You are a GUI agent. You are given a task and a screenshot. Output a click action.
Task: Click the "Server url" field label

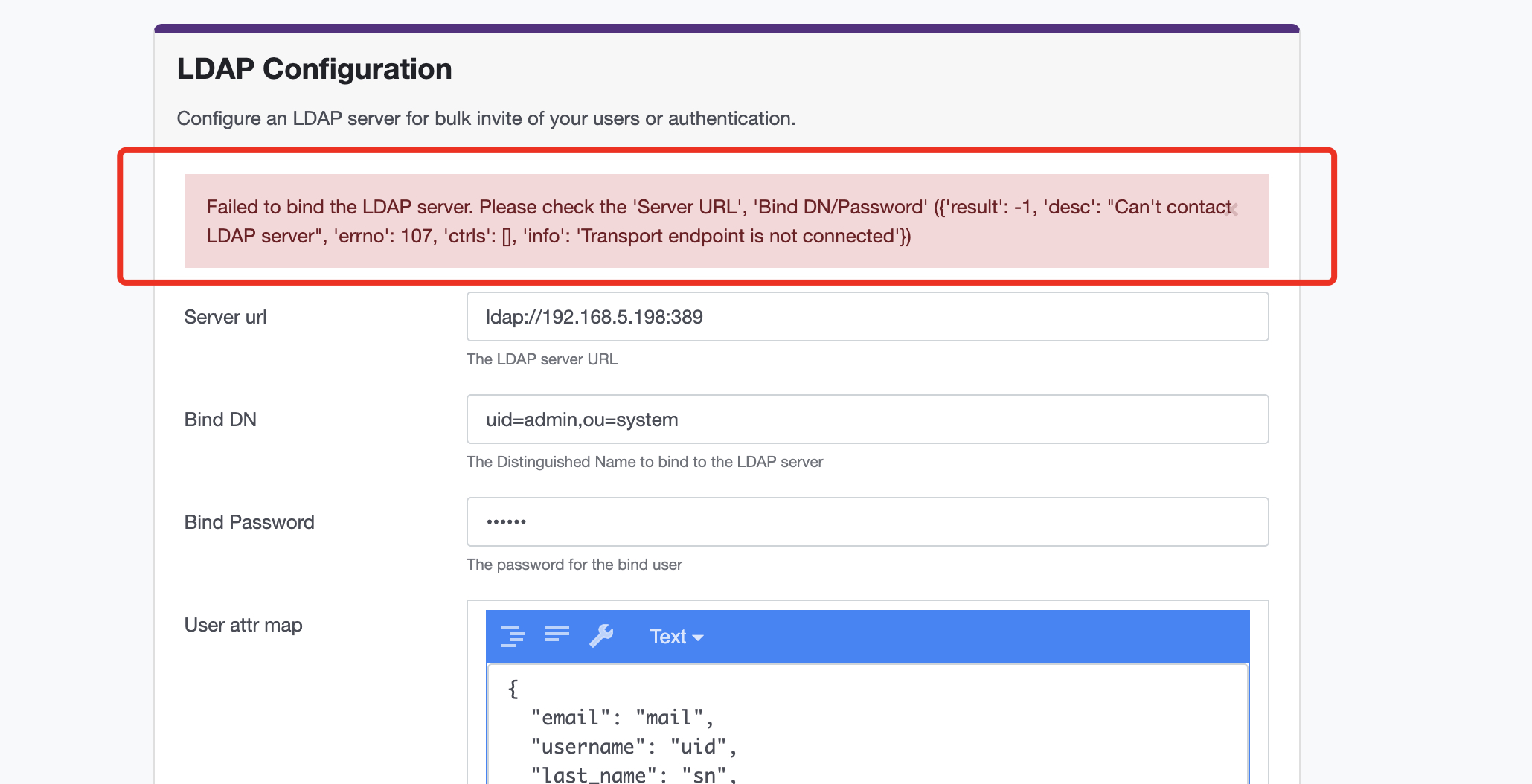point(225,318)
